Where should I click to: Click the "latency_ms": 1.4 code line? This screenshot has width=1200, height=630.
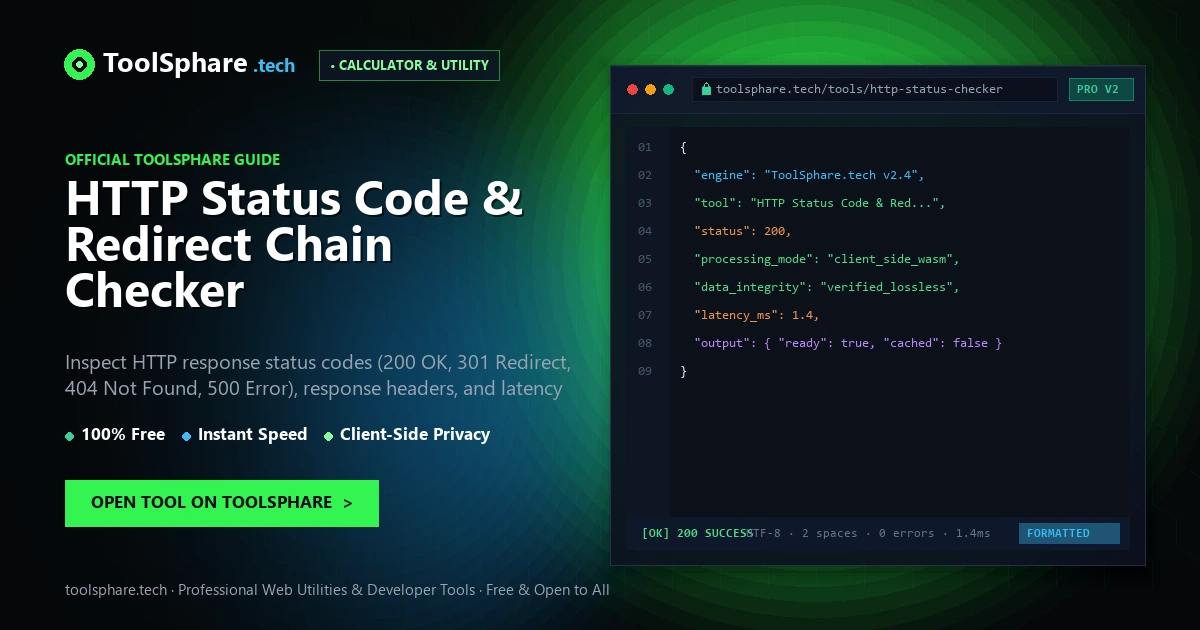click(x=757, y=315)
